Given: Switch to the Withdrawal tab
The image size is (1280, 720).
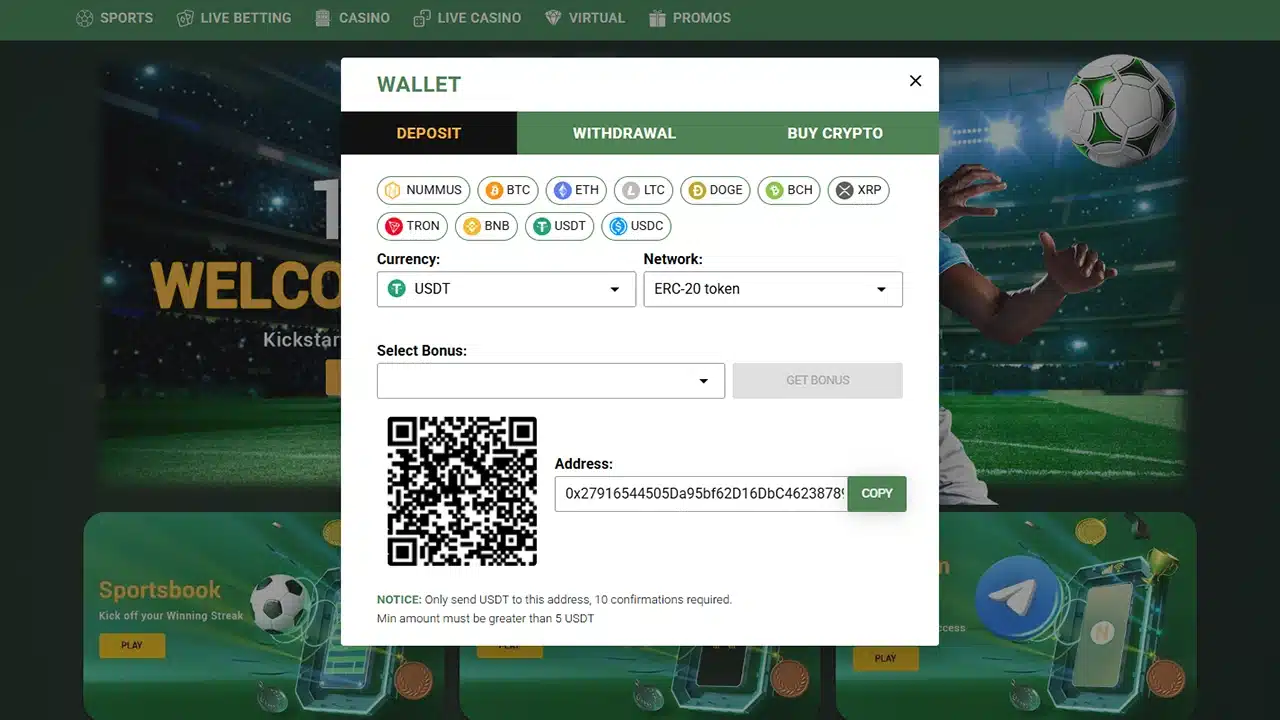Looking at the screenshot, I should [624, 133].
